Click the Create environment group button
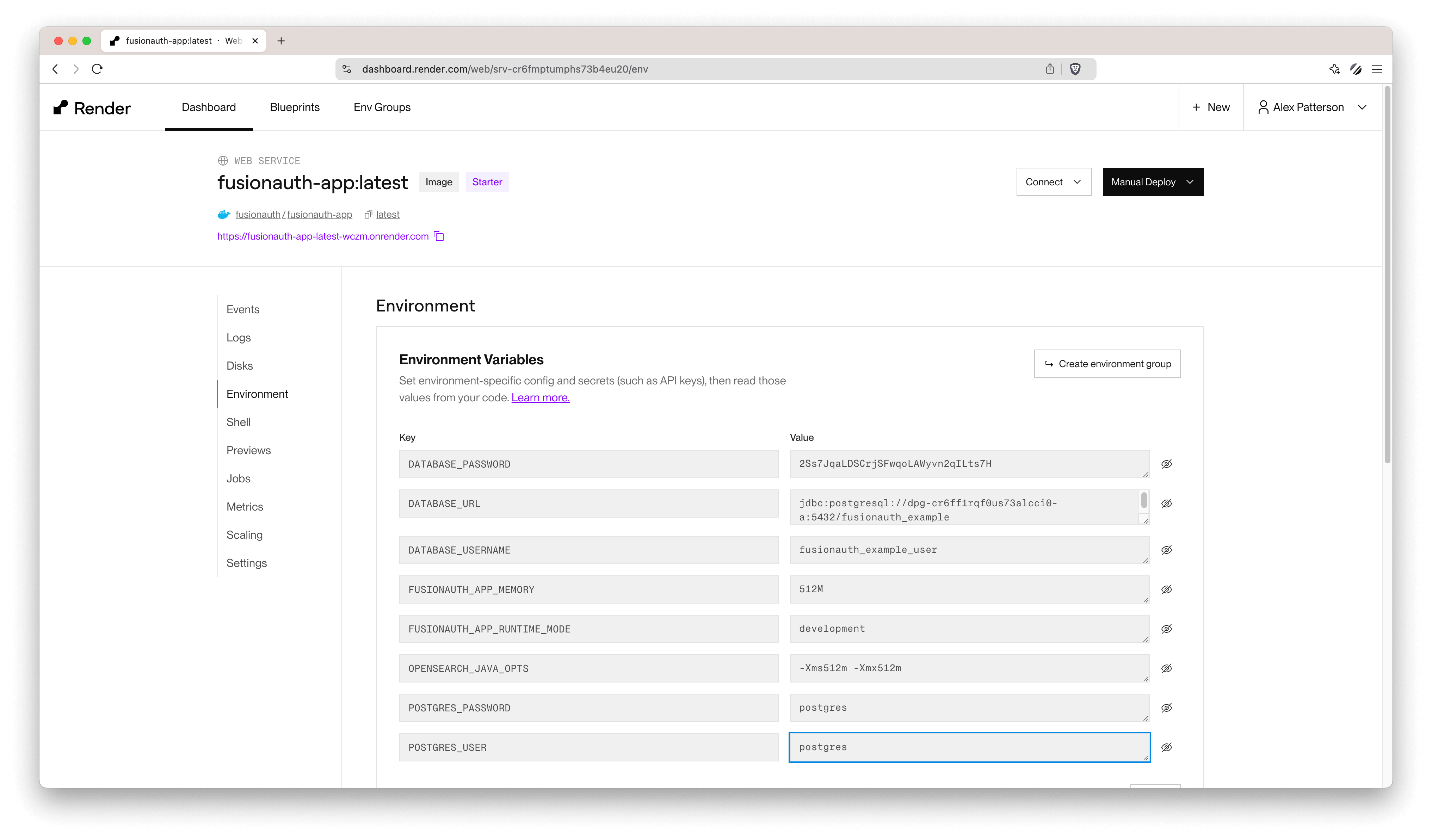 click(x=1107, y=363)
